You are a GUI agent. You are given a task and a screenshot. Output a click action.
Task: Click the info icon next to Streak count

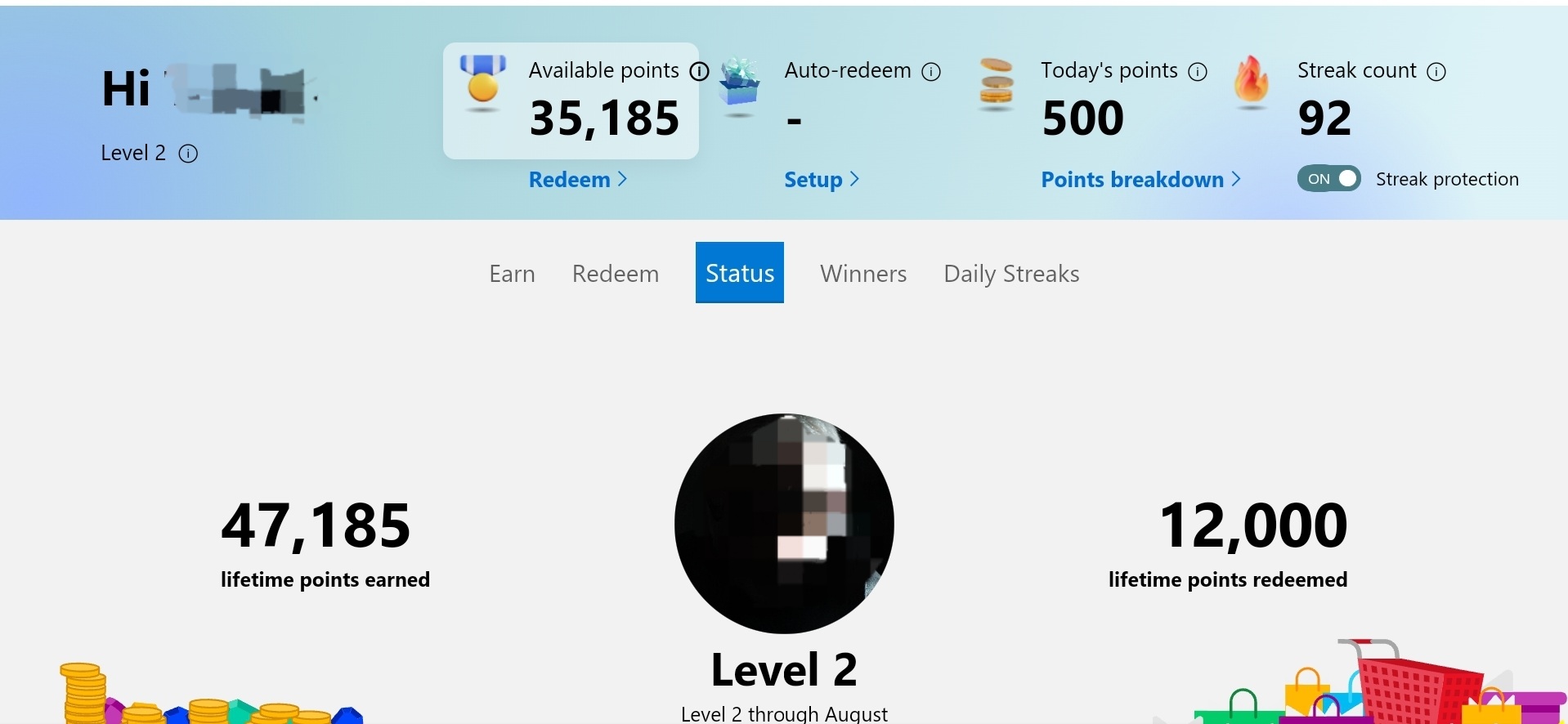1436,72
